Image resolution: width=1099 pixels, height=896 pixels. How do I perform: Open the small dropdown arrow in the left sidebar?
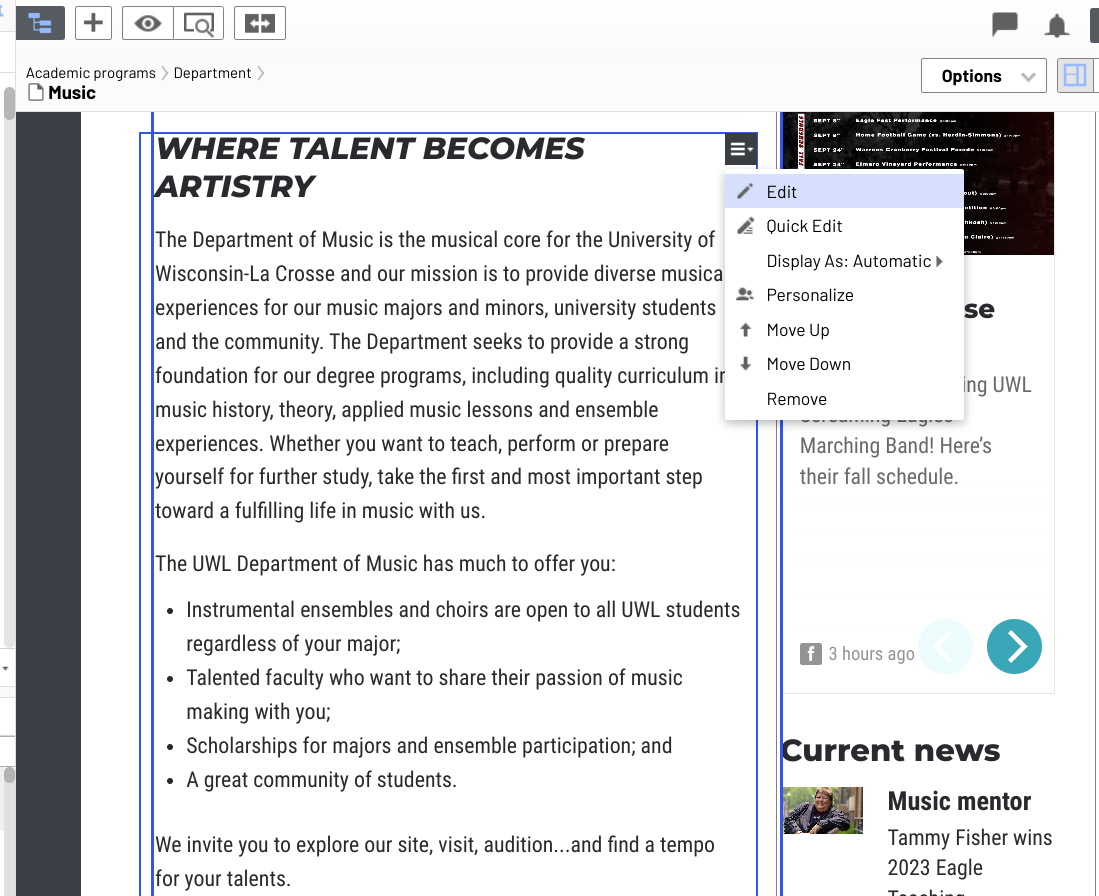click(7, 667)
